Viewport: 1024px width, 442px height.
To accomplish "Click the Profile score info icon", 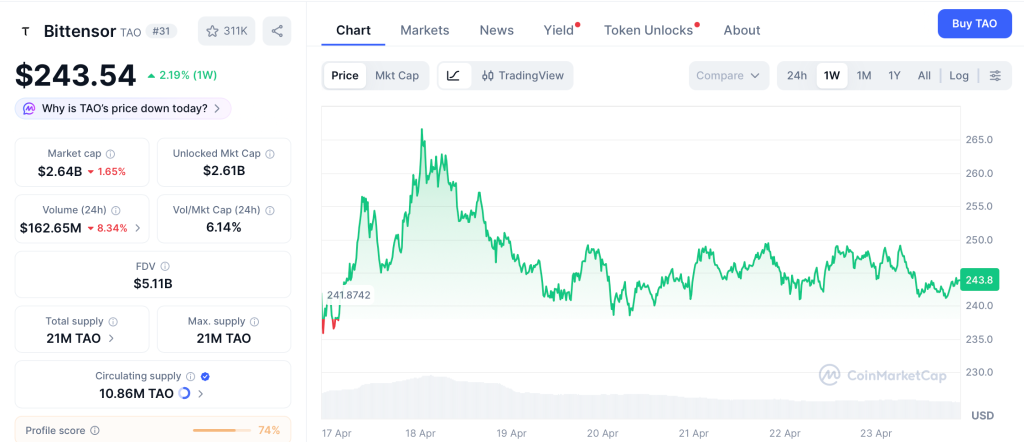I will pyautogui.click(x=95, y=431).
